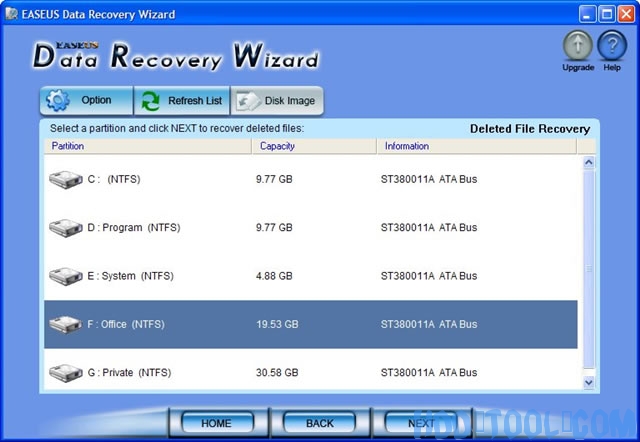
Task: Click the Upgrade arrow icon
Action: [x=578, y=46]
